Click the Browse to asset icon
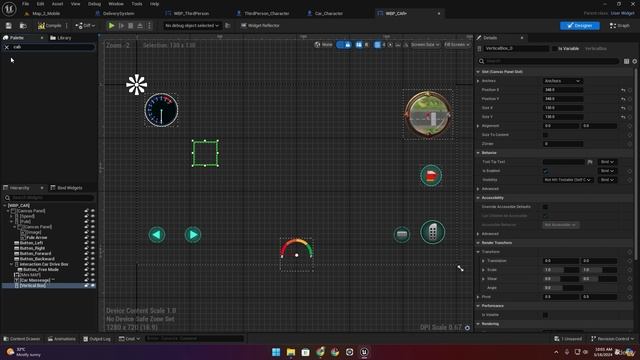 tap(23, 26)
